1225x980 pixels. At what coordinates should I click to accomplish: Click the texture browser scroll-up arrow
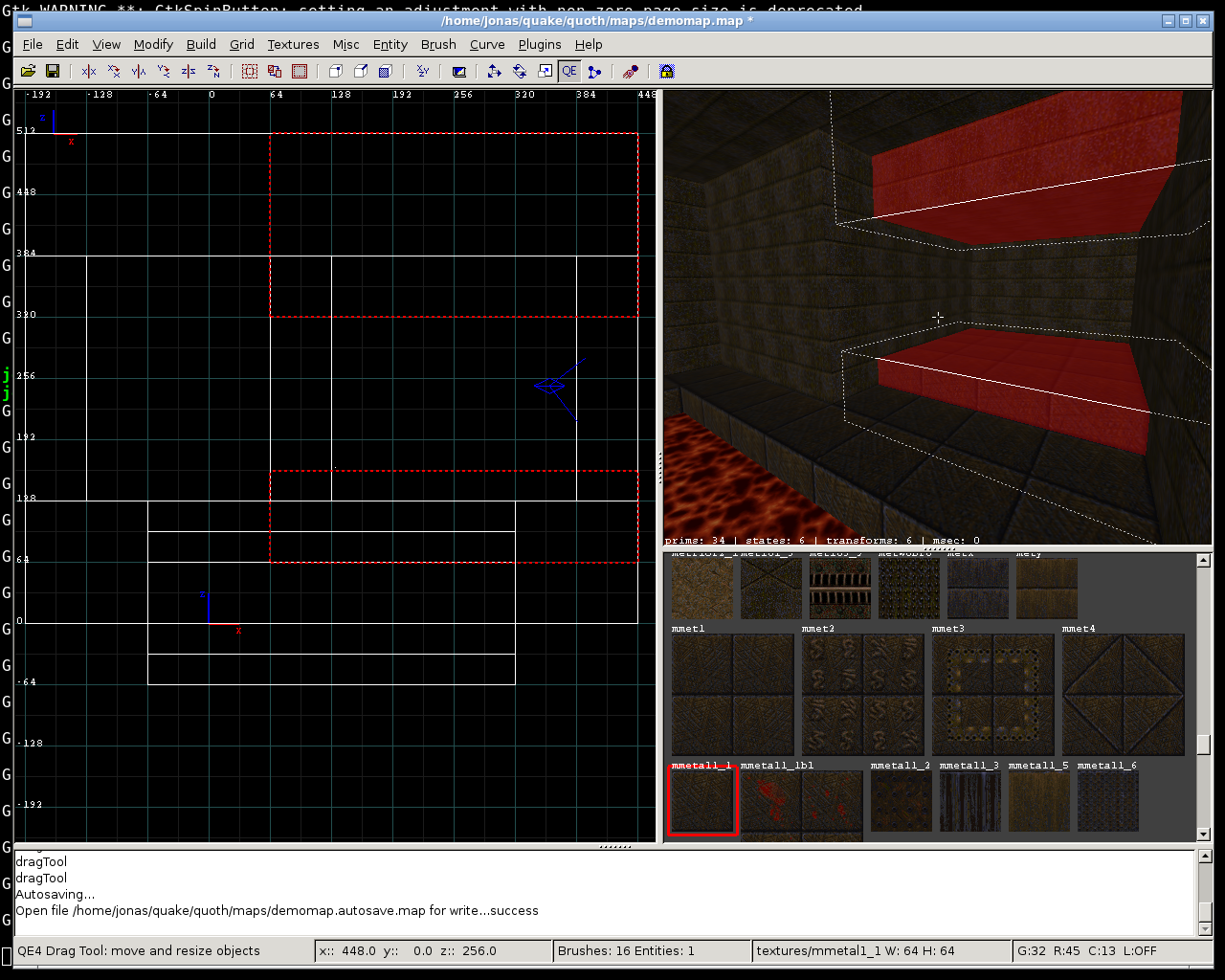click(x=1204, y=561)
